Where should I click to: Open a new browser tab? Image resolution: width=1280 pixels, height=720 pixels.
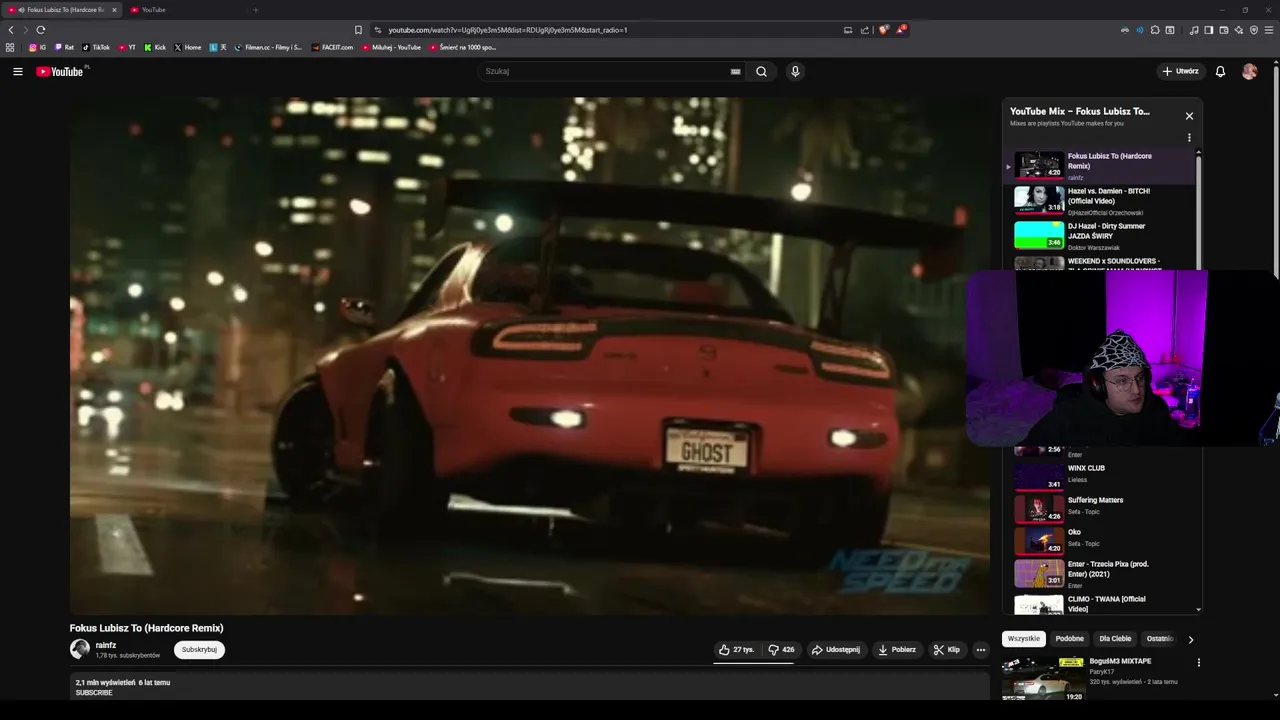[255, 10]
